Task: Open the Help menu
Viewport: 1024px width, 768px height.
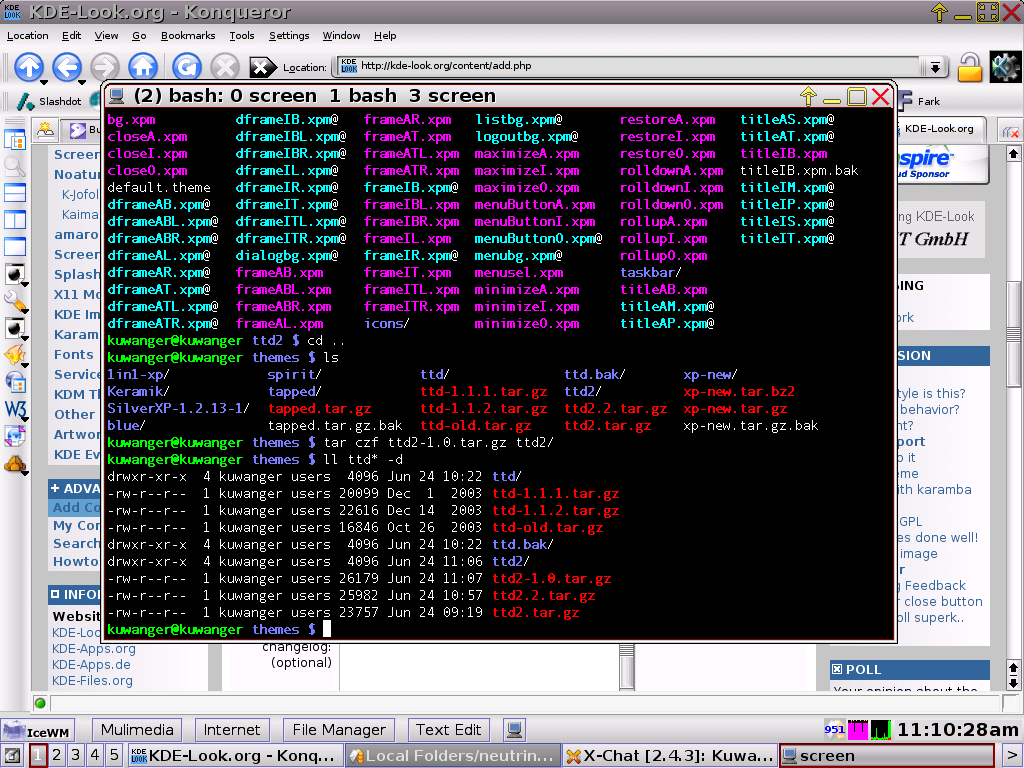Action: (x=385, y=35)
